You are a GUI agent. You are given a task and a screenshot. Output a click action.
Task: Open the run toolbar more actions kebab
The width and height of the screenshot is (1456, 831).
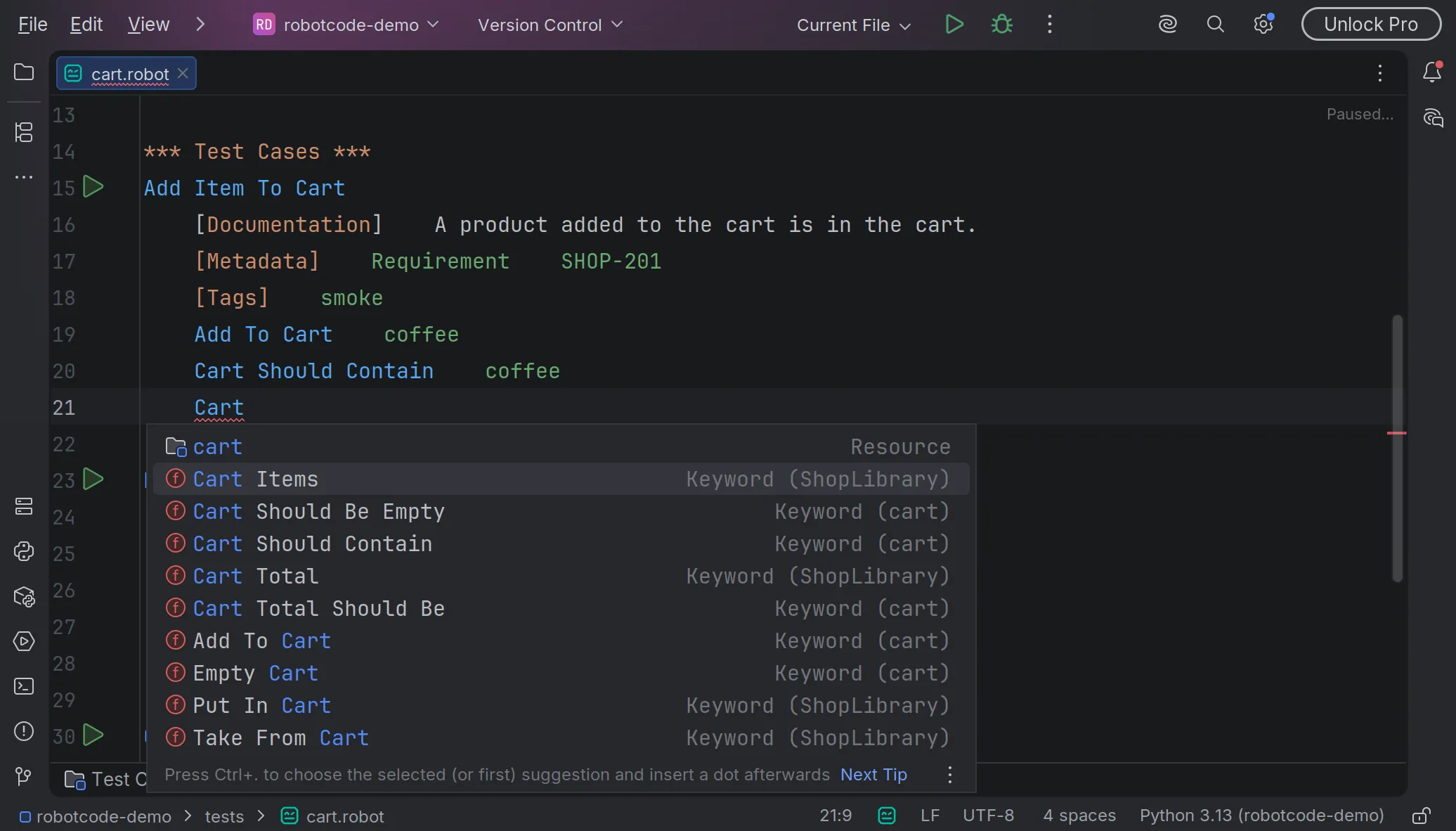pos(1050,25)
